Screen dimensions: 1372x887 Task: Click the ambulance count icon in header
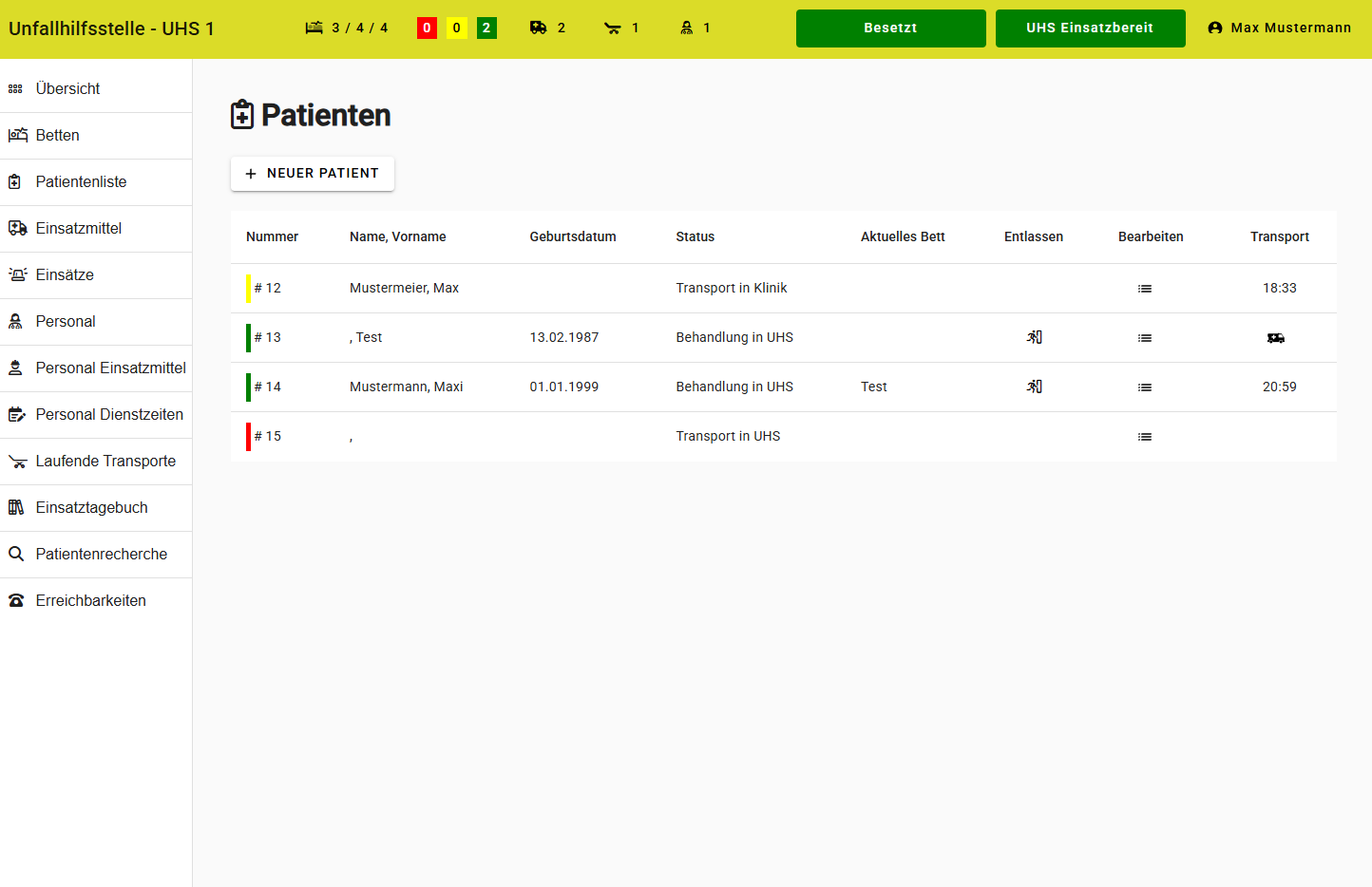(539, 28)
